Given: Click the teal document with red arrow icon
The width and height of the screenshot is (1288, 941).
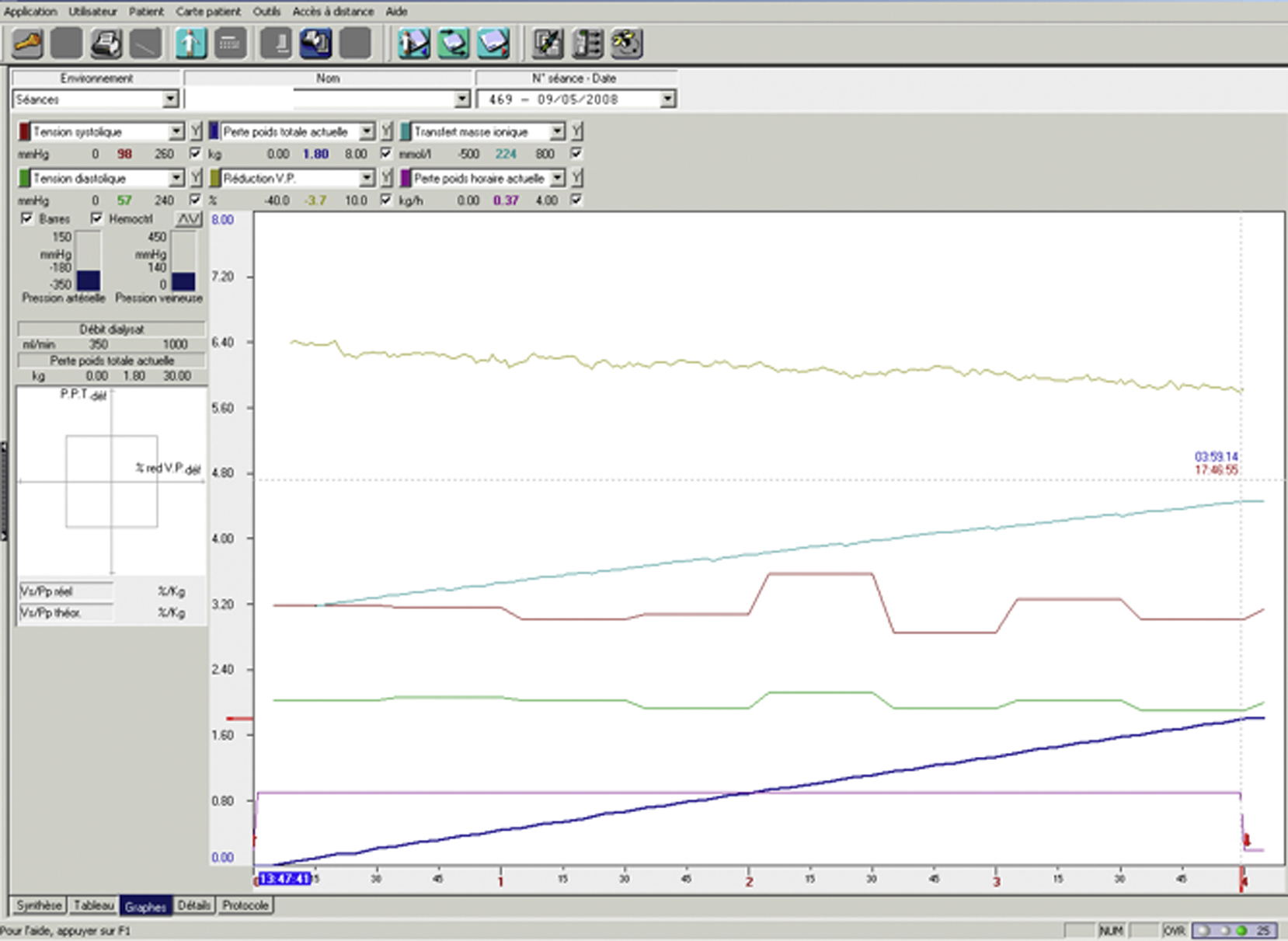Looking at the screenshot, I should (x=493, y=44).
